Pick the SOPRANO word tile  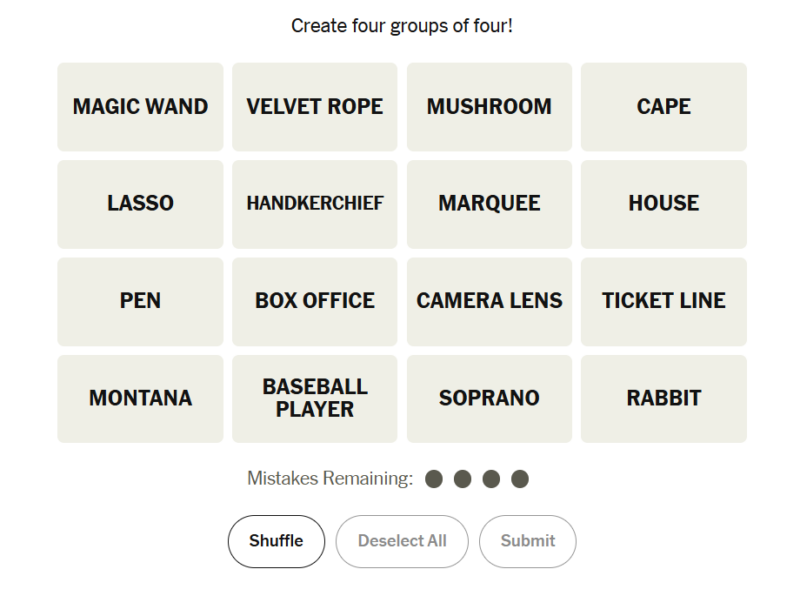[489, 399]
